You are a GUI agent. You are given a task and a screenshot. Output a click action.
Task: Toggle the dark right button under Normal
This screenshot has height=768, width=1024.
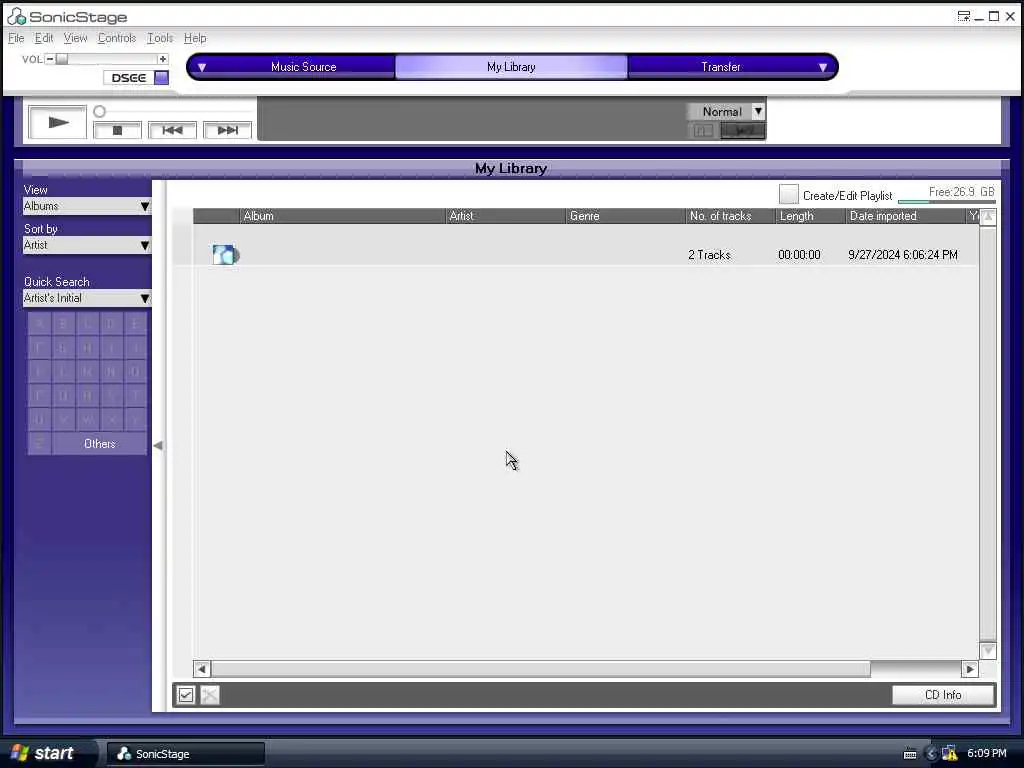click(743, 131)
